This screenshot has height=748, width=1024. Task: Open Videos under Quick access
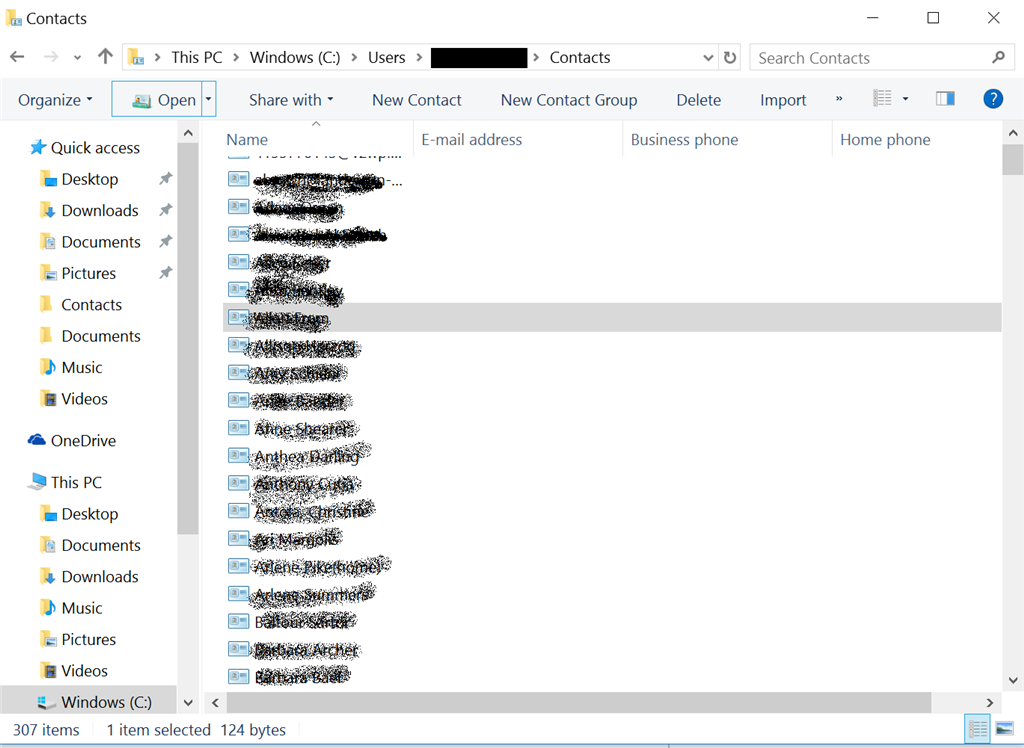(x=84, y=398)
